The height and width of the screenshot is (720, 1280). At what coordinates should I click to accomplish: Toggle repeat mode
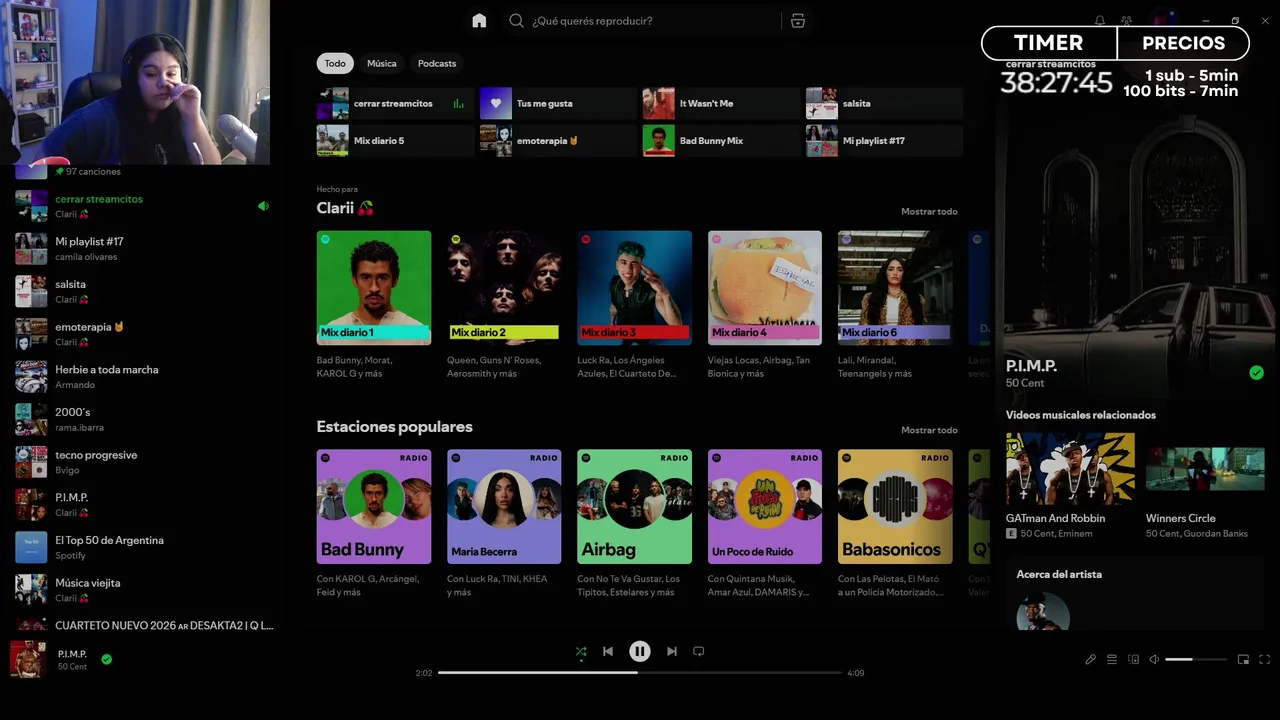coord(699,651)
